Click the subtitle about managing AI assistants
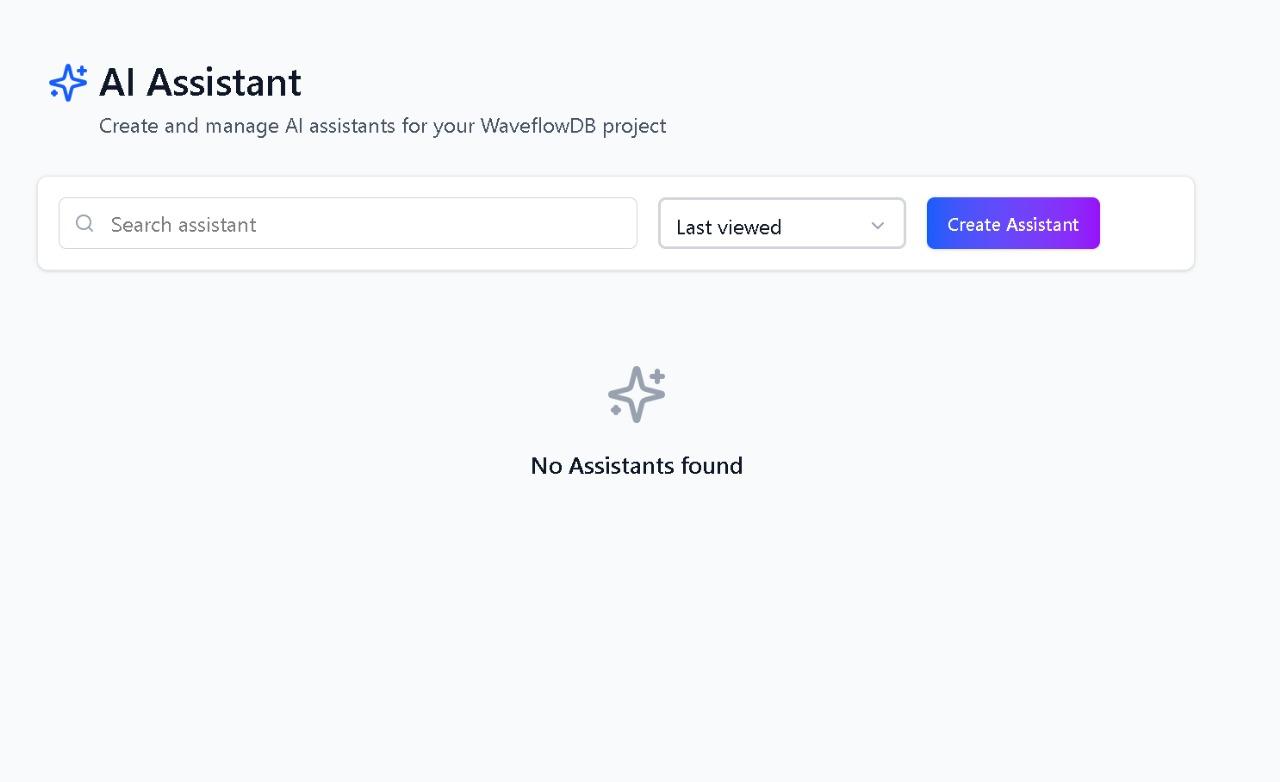This screenshot has height=782, width=1280. tap(382, 126)
